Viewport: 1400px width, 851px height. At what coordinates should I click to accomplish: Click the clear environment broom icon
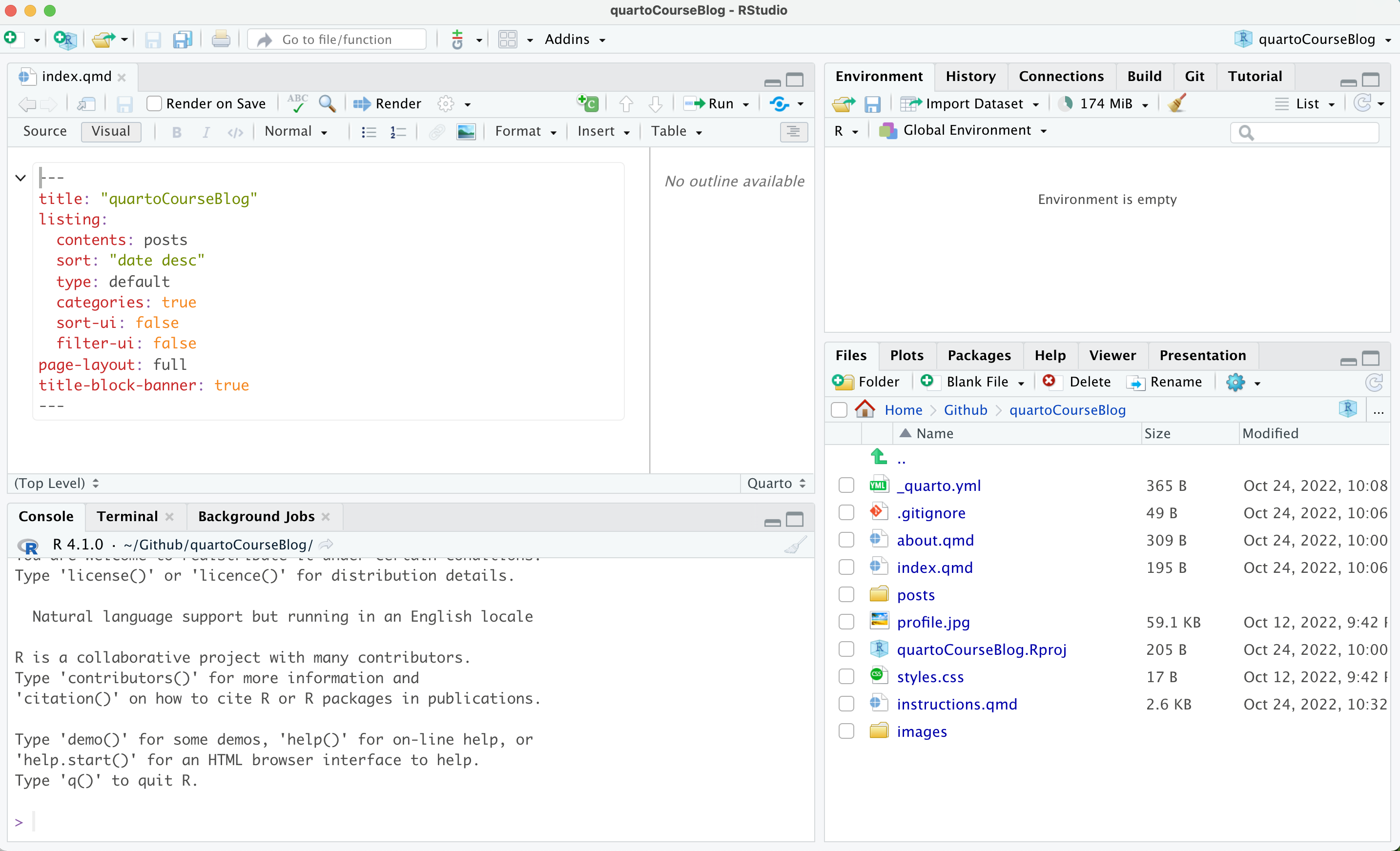point(1177,103)
